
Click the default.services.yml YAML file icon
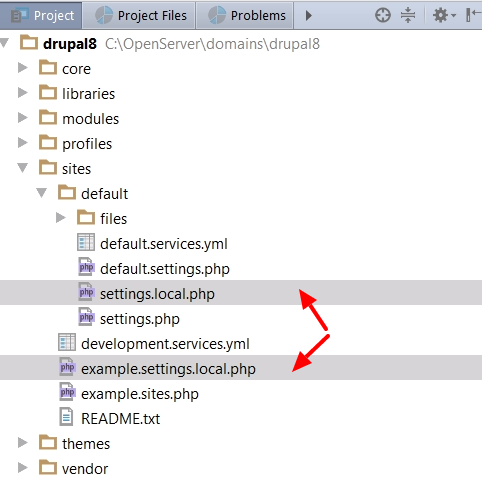tap(86, 242)
